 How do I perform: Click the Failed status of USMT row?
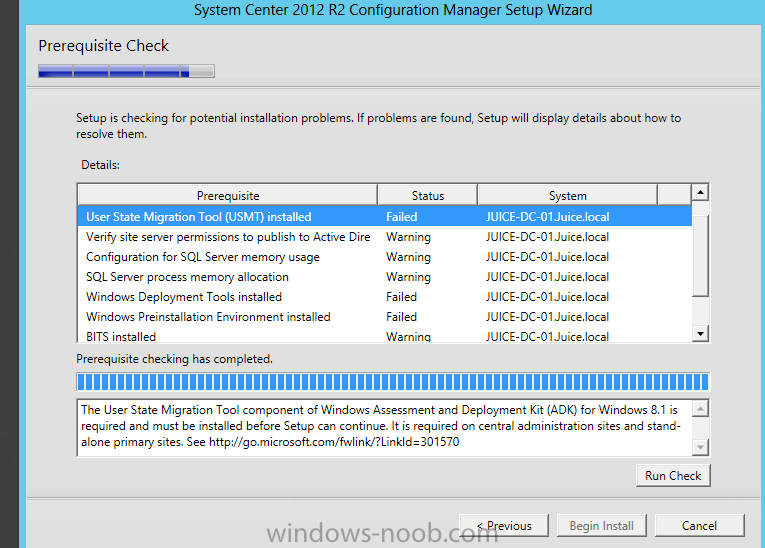(x=401, y=217)
